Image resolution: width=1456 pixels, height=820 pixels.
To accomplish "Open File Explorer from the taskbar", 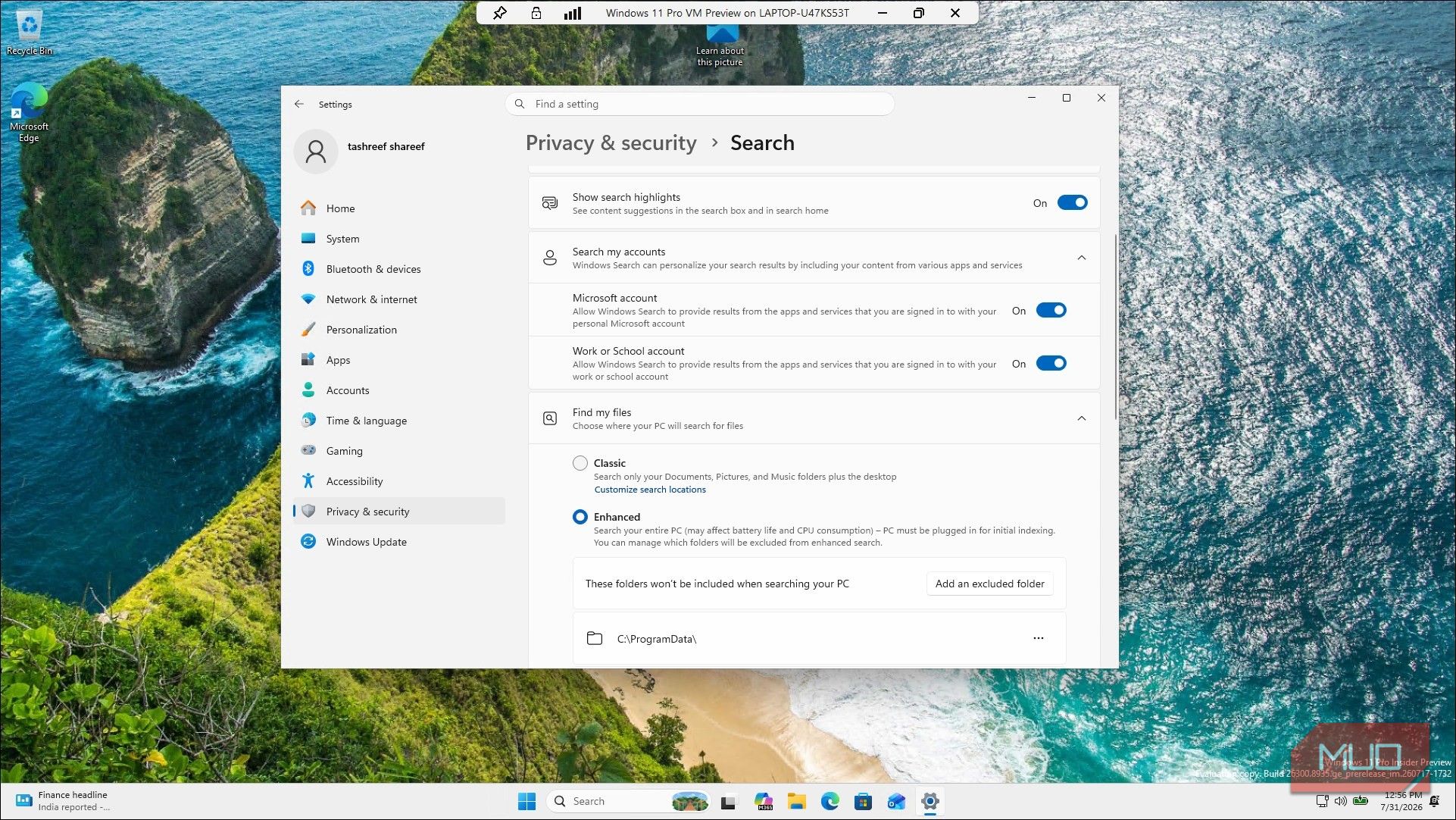I will click(796, 802).
